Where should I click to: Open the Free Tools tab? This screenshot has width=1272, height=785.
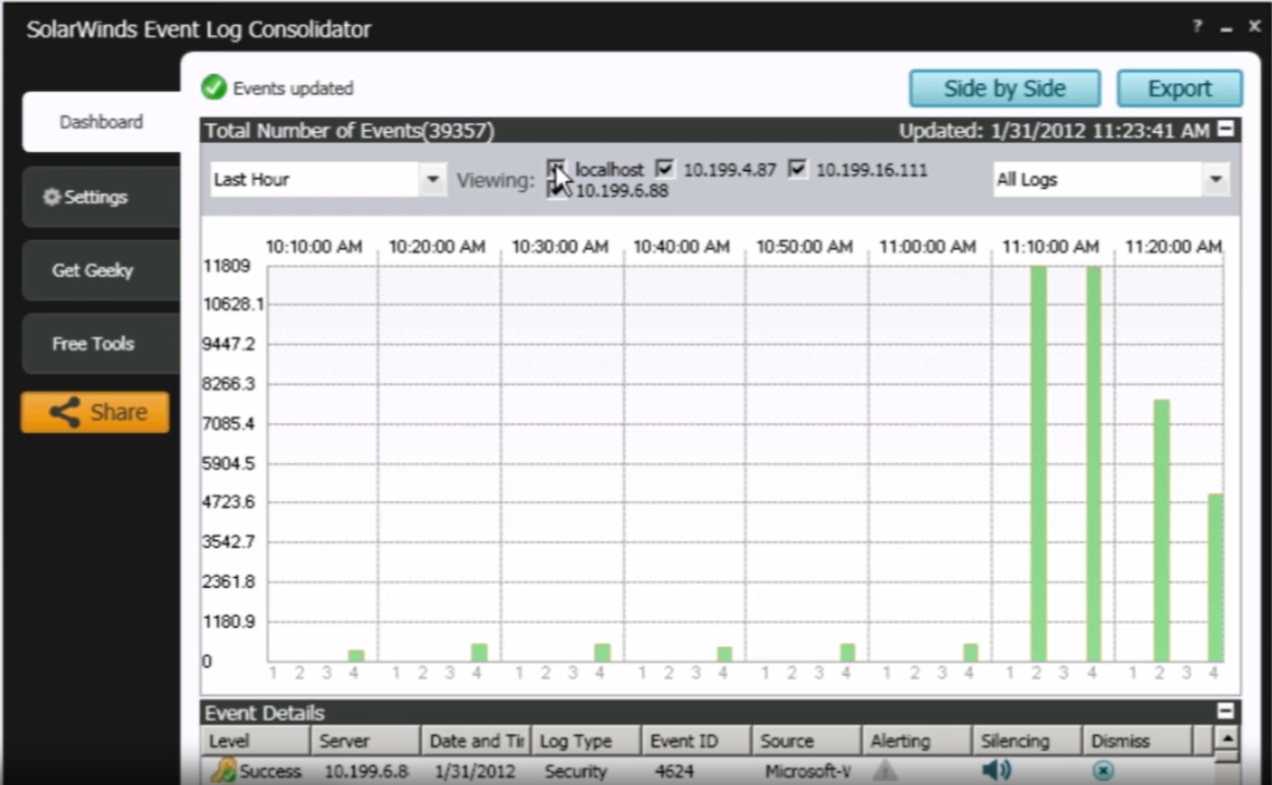(x=101, y=343)
